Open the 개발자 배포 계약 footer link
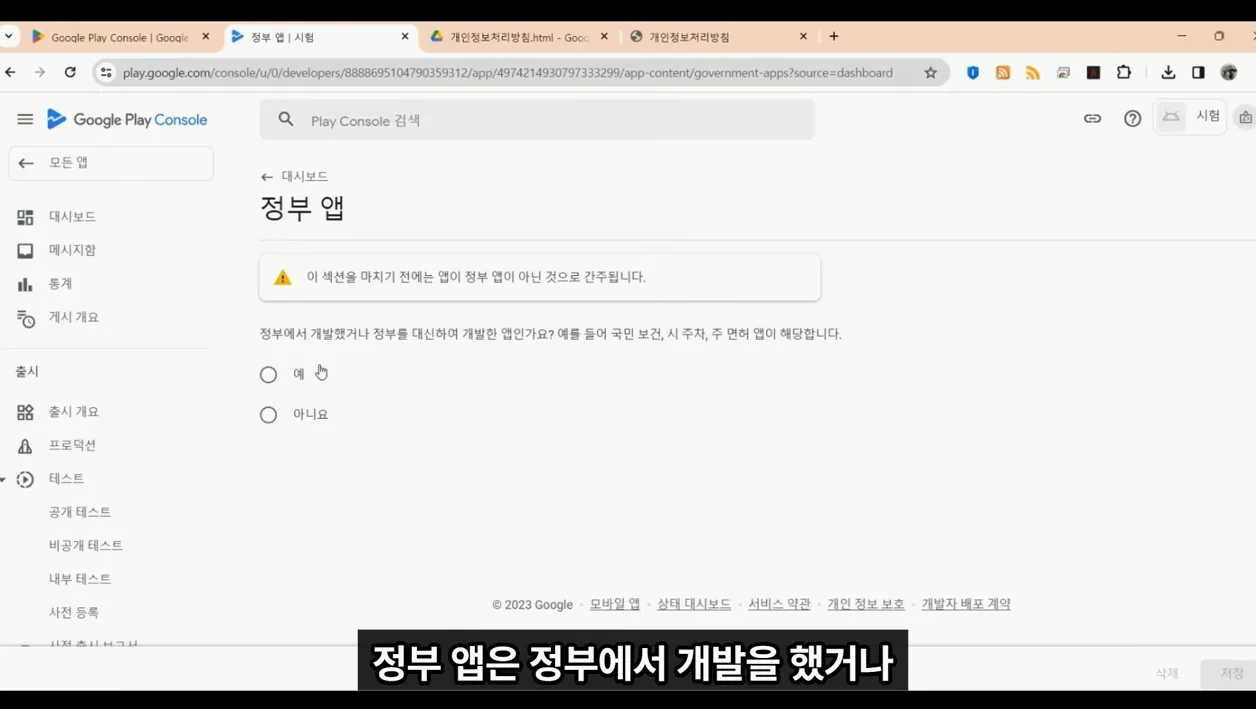Image resolution: width=1256 pixels, height=709 pixels. 966,604
